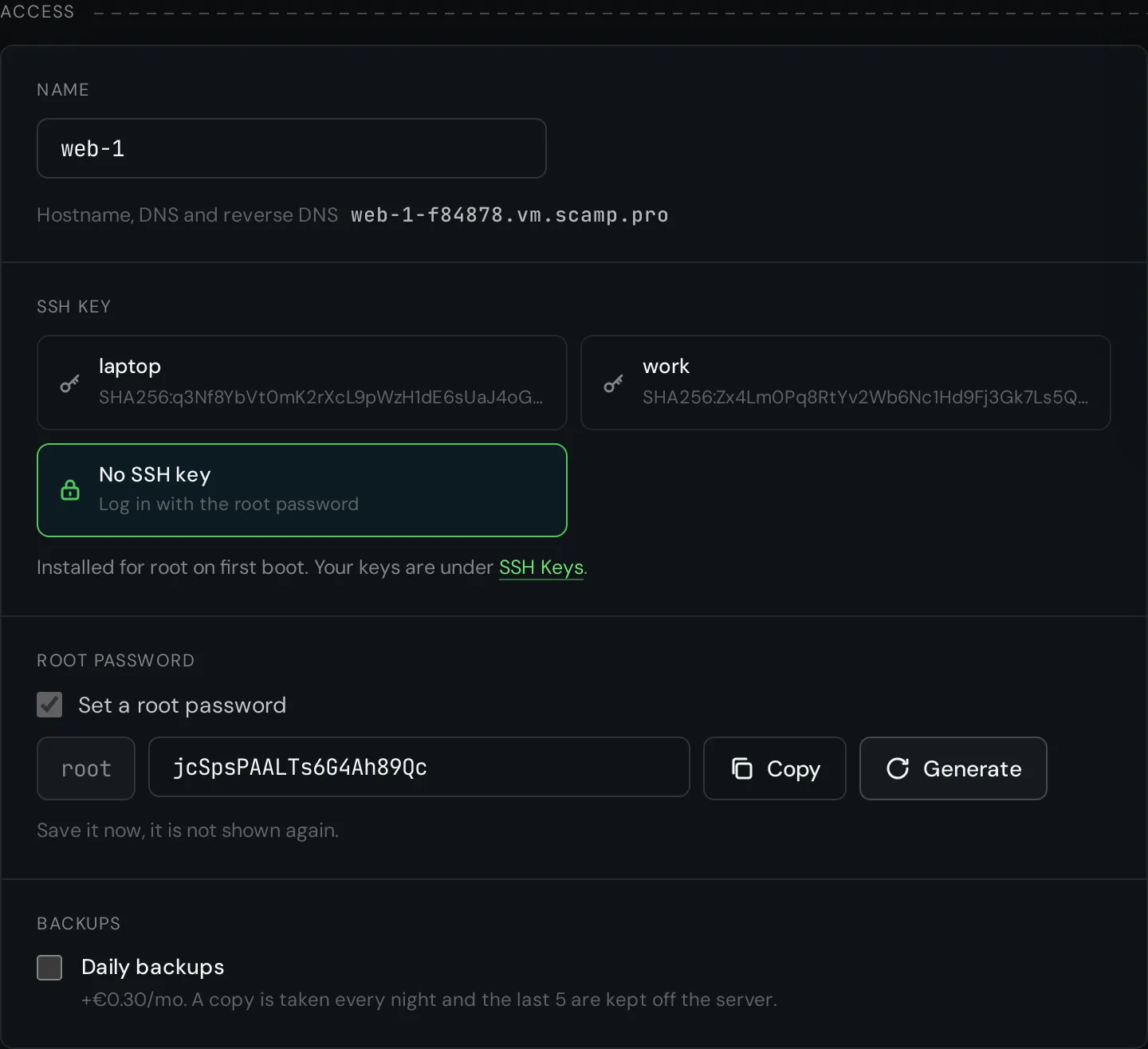Select the laptop SSH key card
The height and width of the screenshot is (1049, 1148).
pyautogui.click(x=302, y=383)
